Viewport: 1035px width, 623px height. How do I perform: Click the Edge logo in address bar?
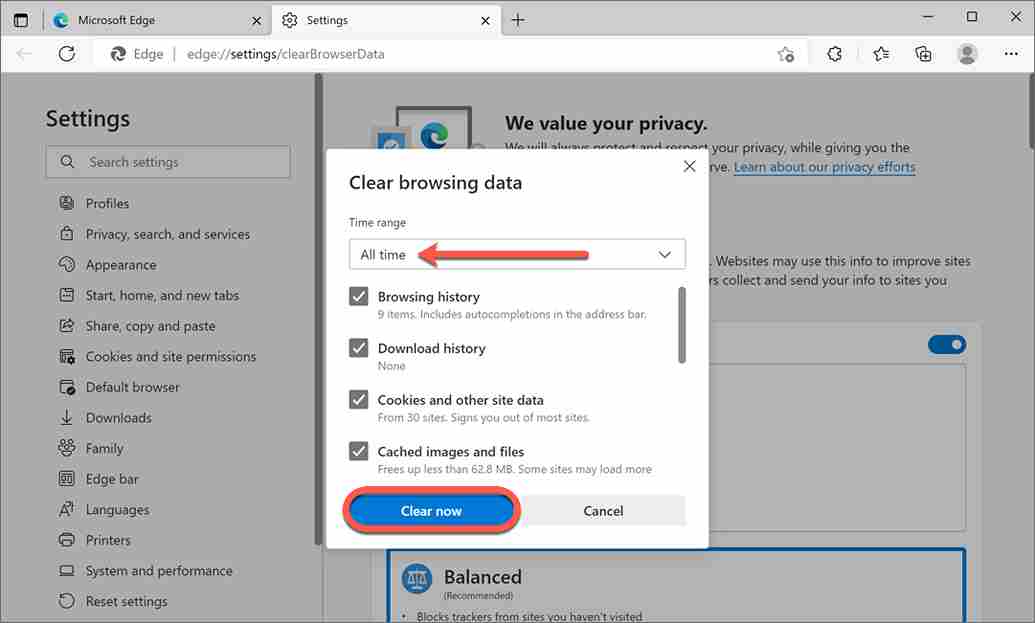tap(118, 54)
